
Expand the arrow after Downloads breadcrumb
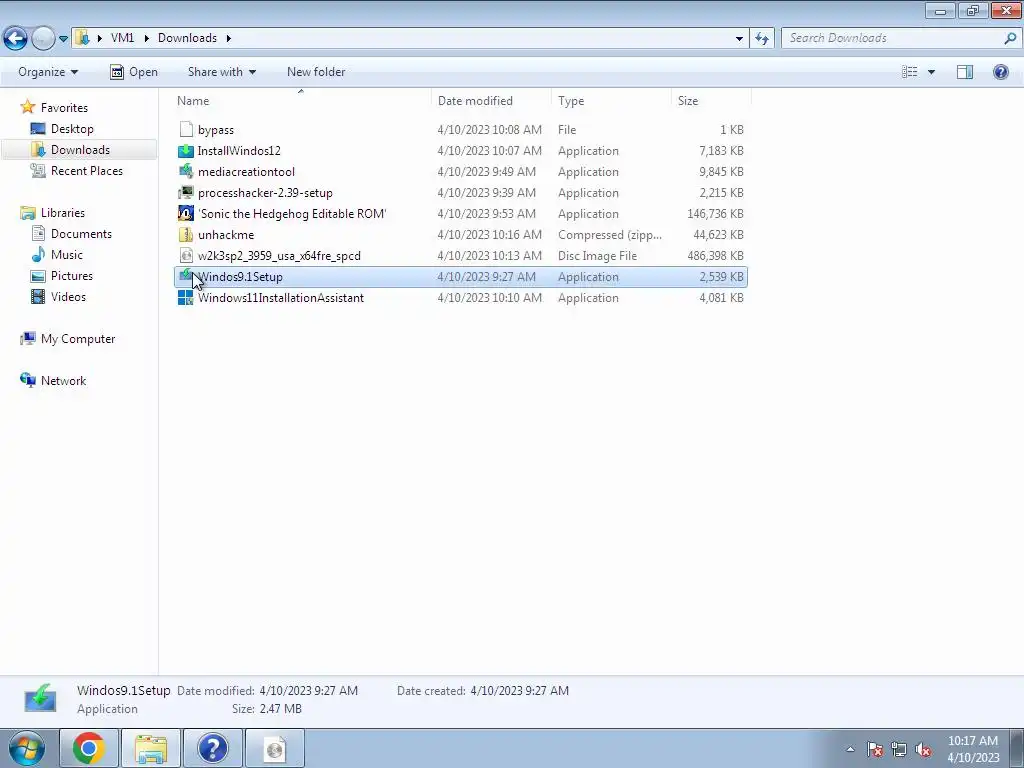(x=229, y=38)
